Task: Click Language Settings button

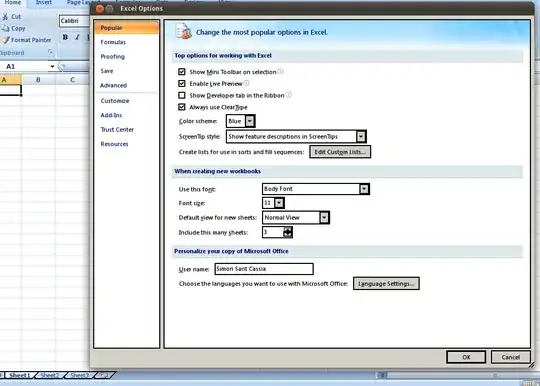Action: point(386,284)
